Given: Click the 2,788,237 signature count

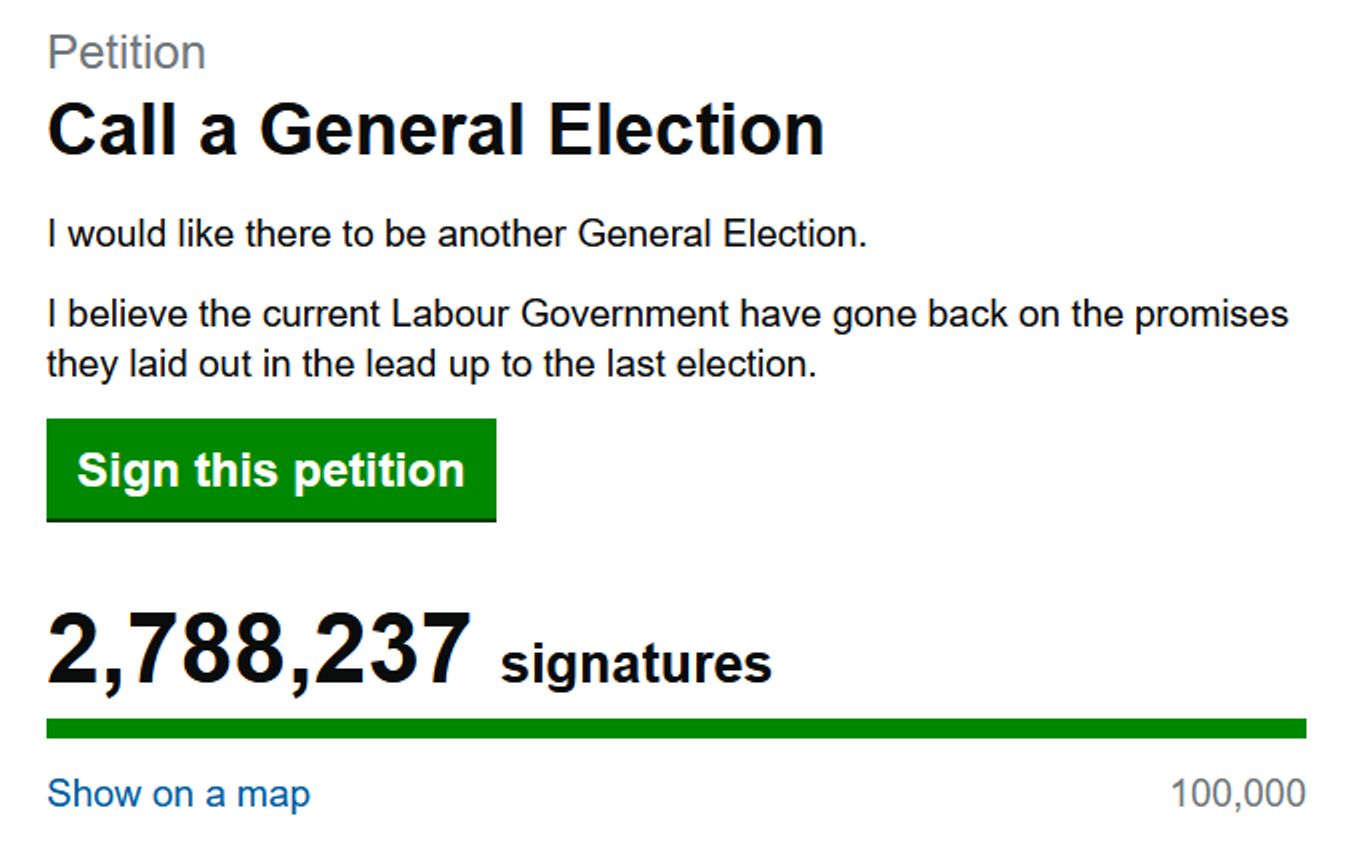Looking at the screenshot, I should tap(259, 652).
